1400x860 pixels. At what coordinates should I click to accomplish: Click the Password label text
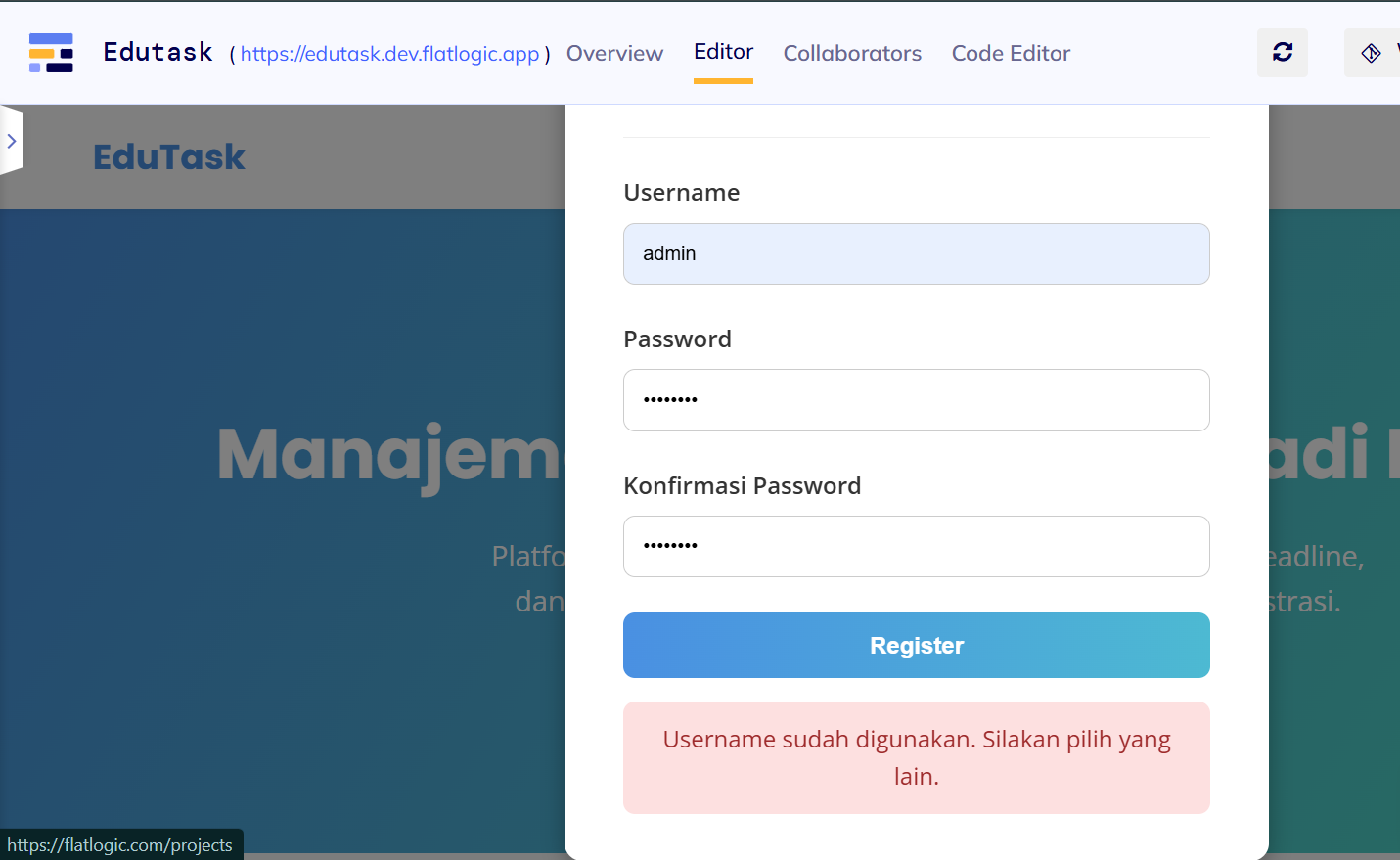(x=677, y=339)
